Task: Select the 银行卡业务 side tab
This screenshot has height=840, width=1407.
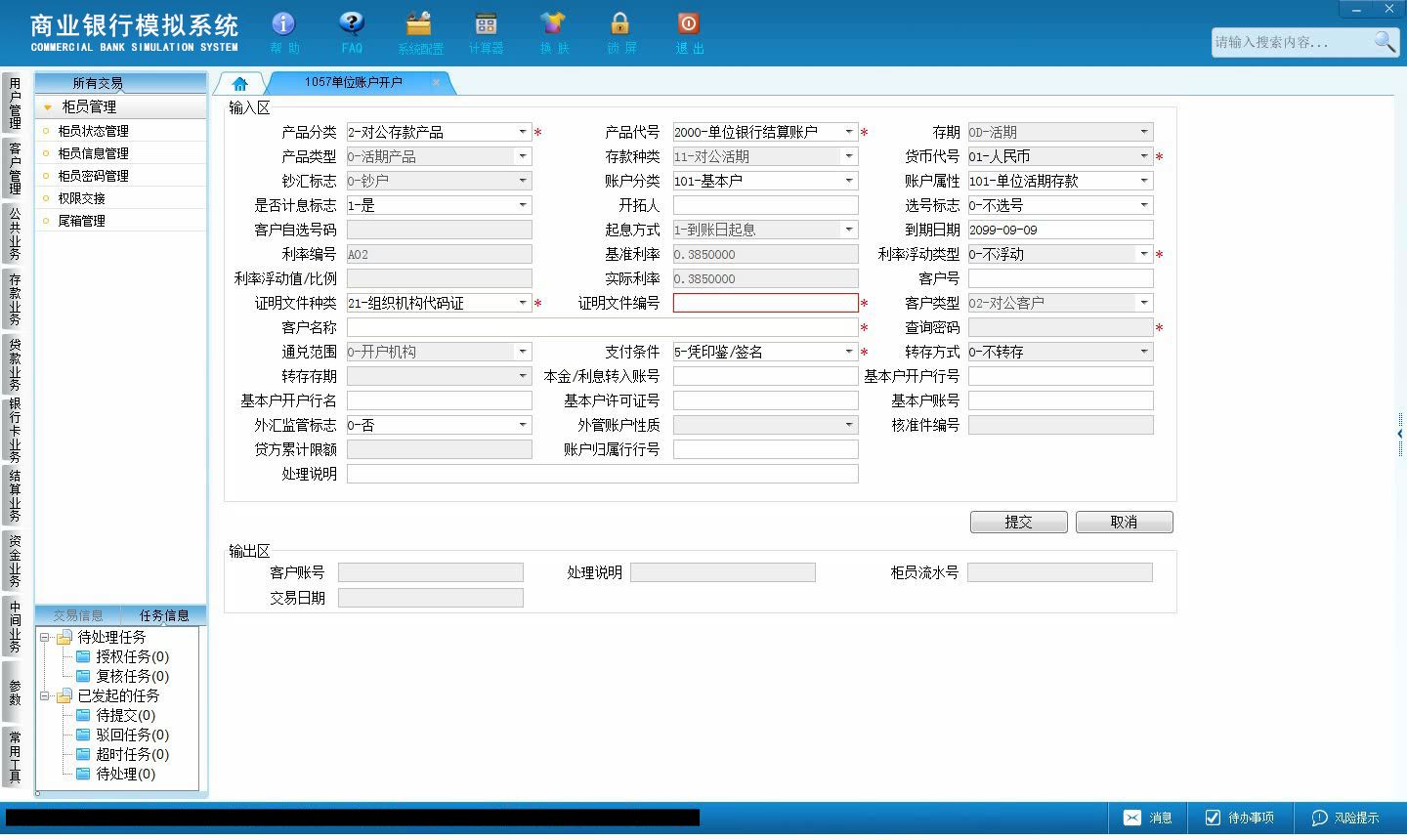Action: pos(15,430)
